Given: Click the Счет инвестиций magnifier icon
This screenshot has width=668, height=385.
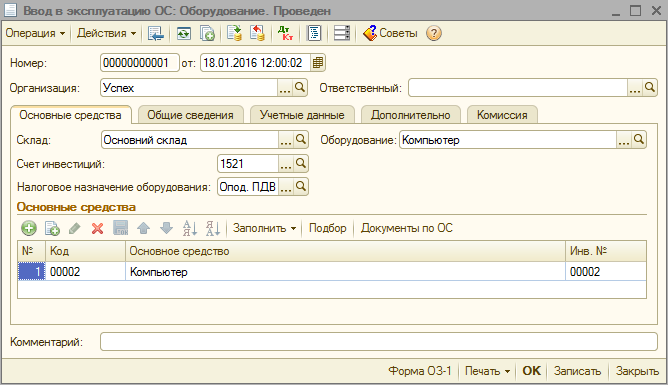Looking at the screenshot, I should tap(301, 164).
